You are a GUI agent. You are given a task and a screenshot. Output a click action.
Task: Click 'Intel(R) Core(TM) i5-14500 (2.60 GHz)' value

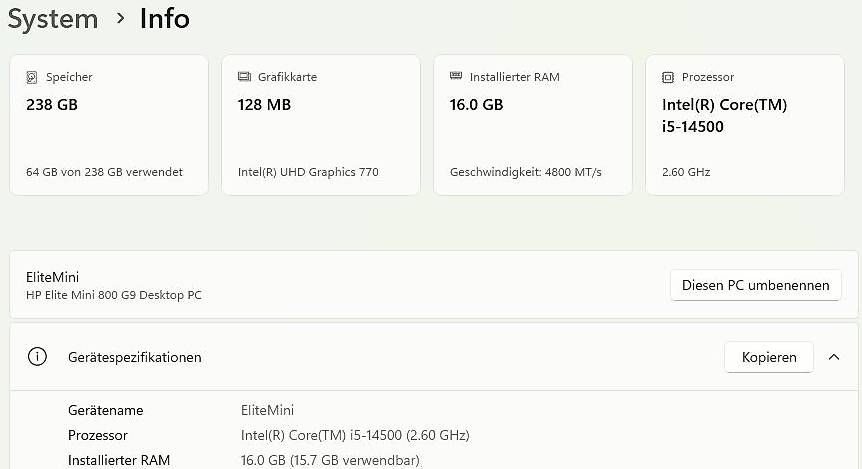355,435
